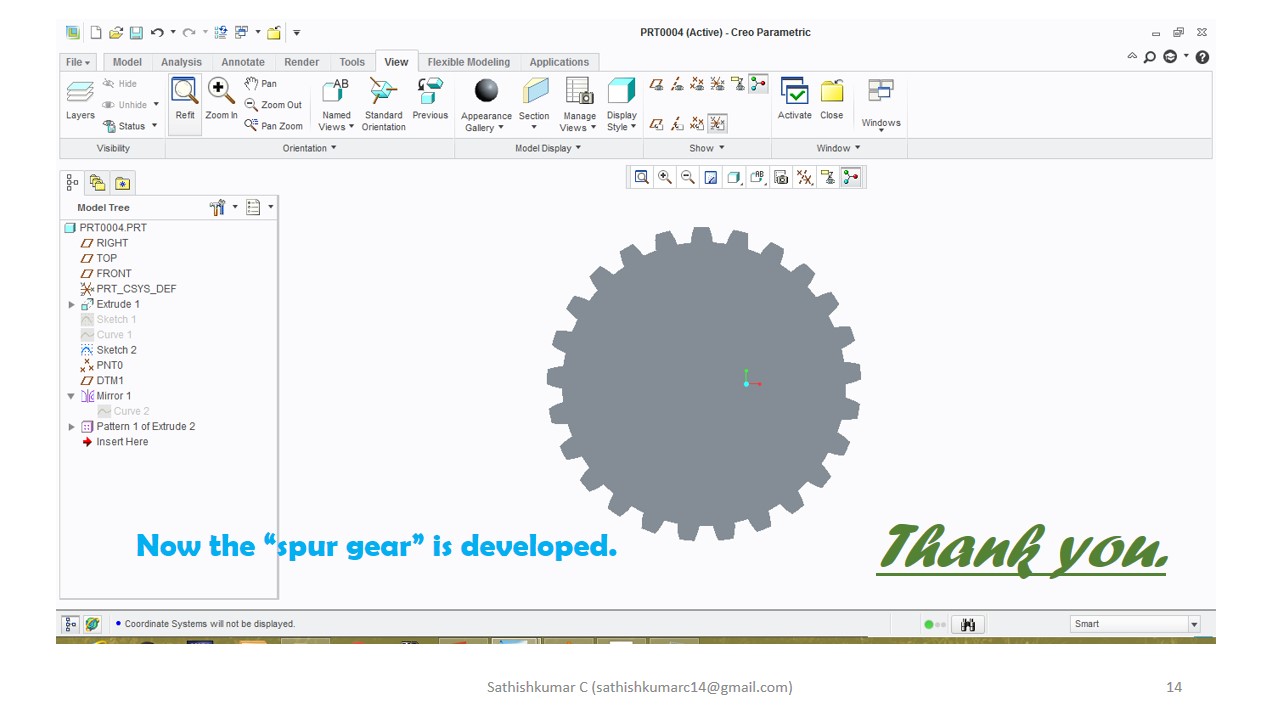Toggle plane display in the Show group
This screenshot has width=1280, height=720.
(657, 84)
